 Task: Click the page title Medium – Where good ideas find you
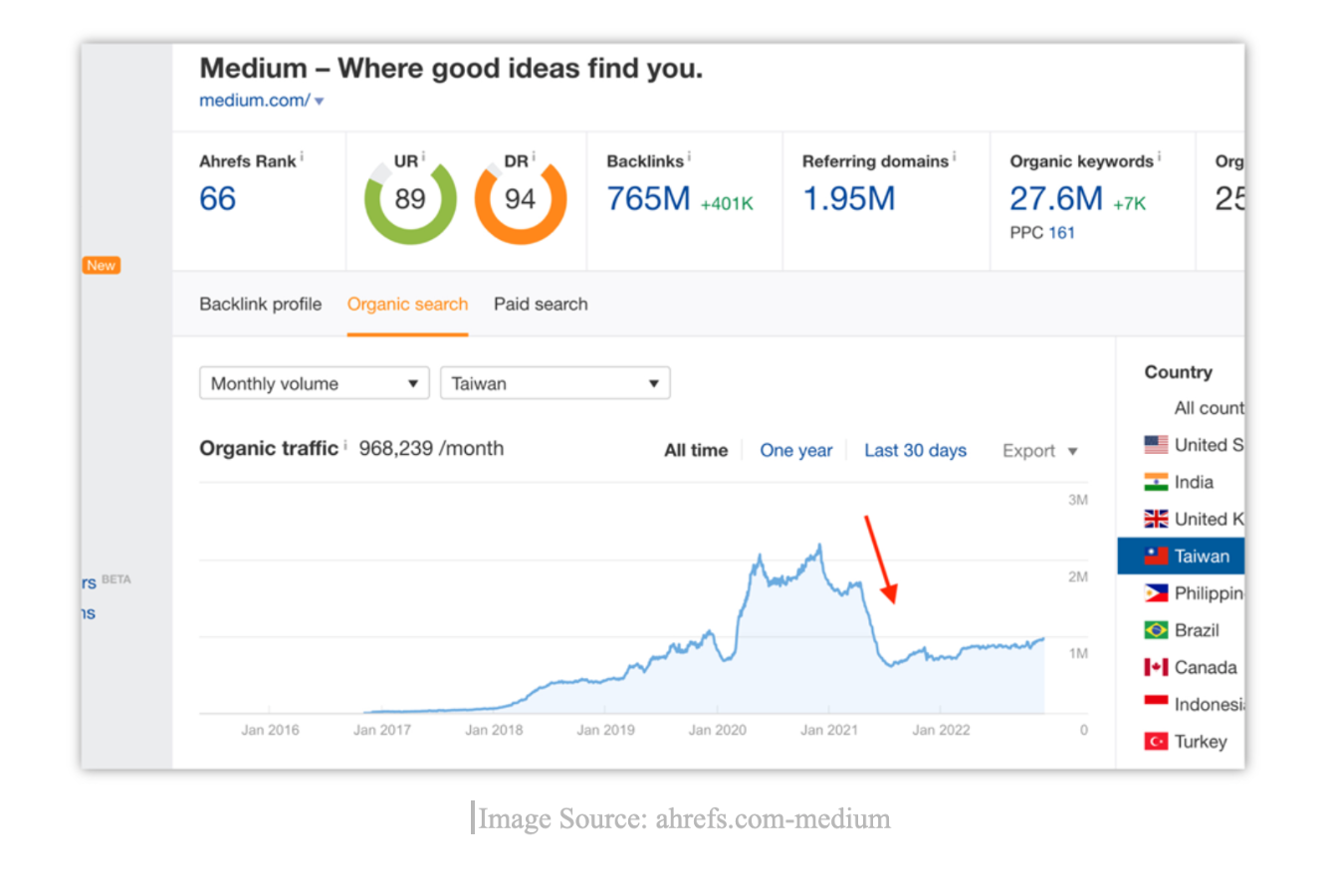point(451,69)
